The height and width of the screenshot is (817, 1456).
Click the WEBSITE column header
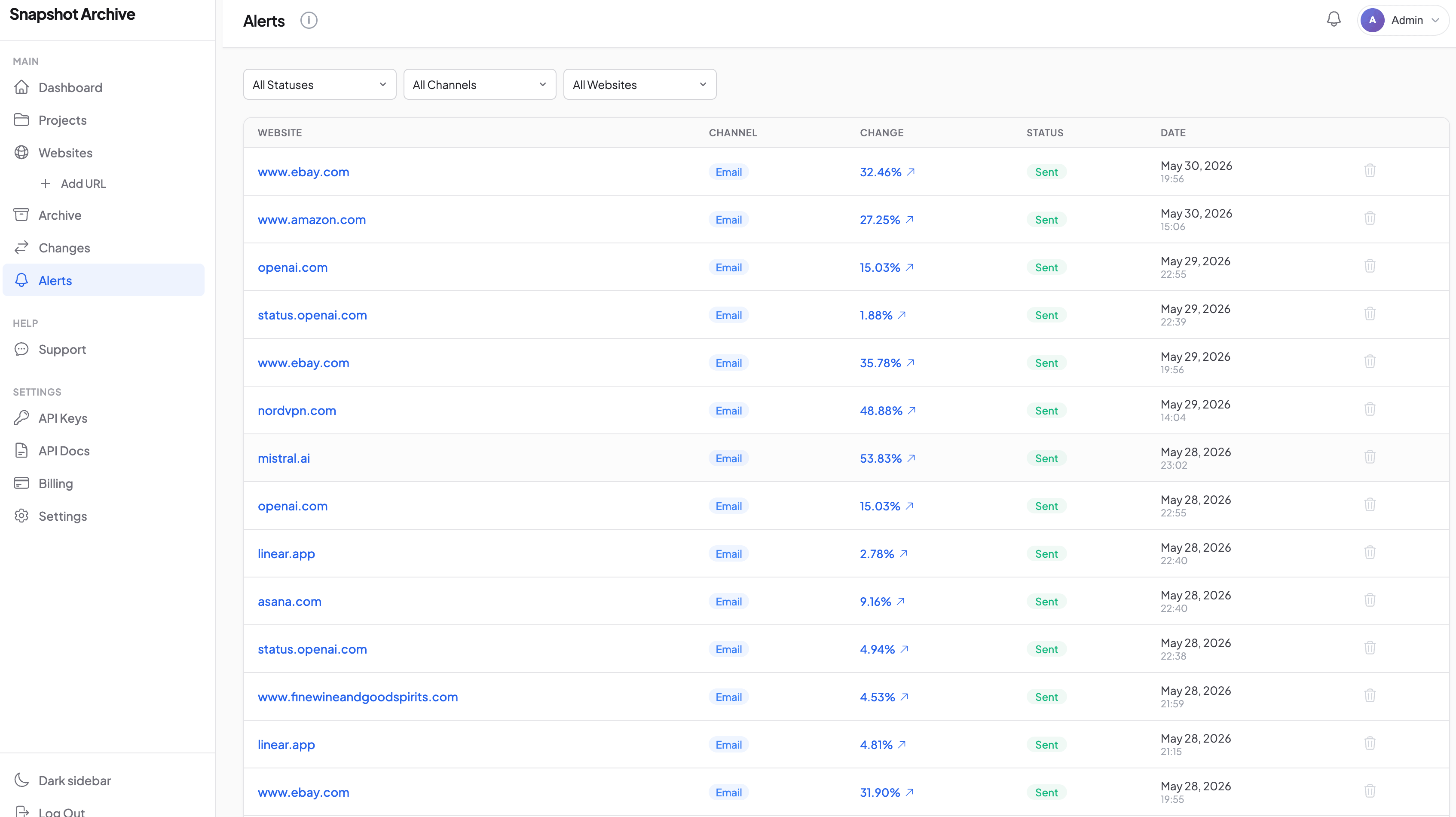[x=280, y=133]
